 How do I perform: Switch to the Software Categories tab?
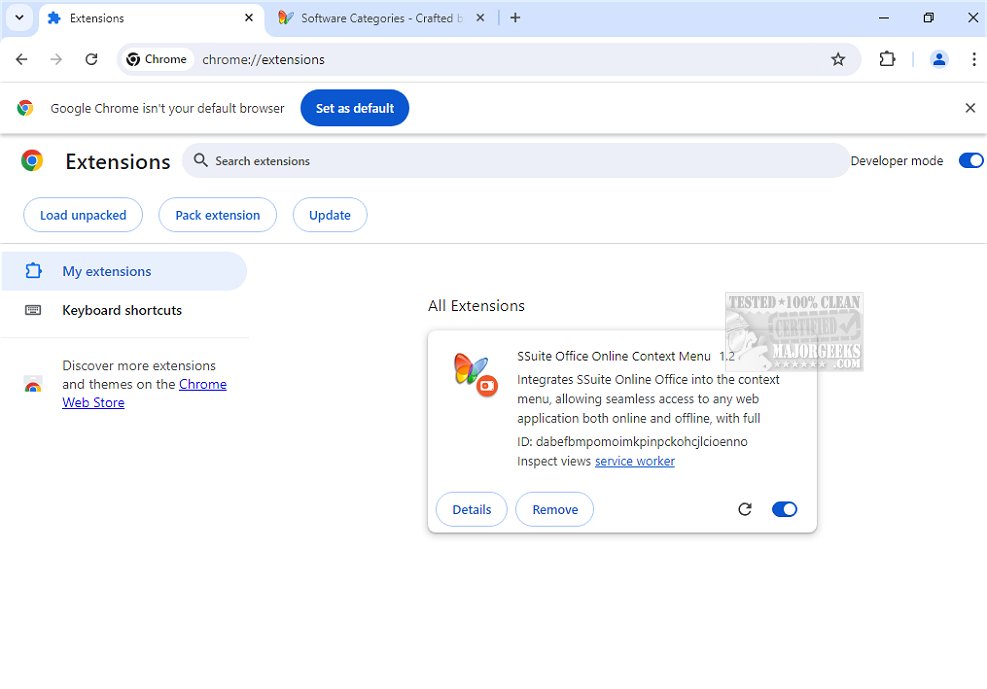(381, 18)
